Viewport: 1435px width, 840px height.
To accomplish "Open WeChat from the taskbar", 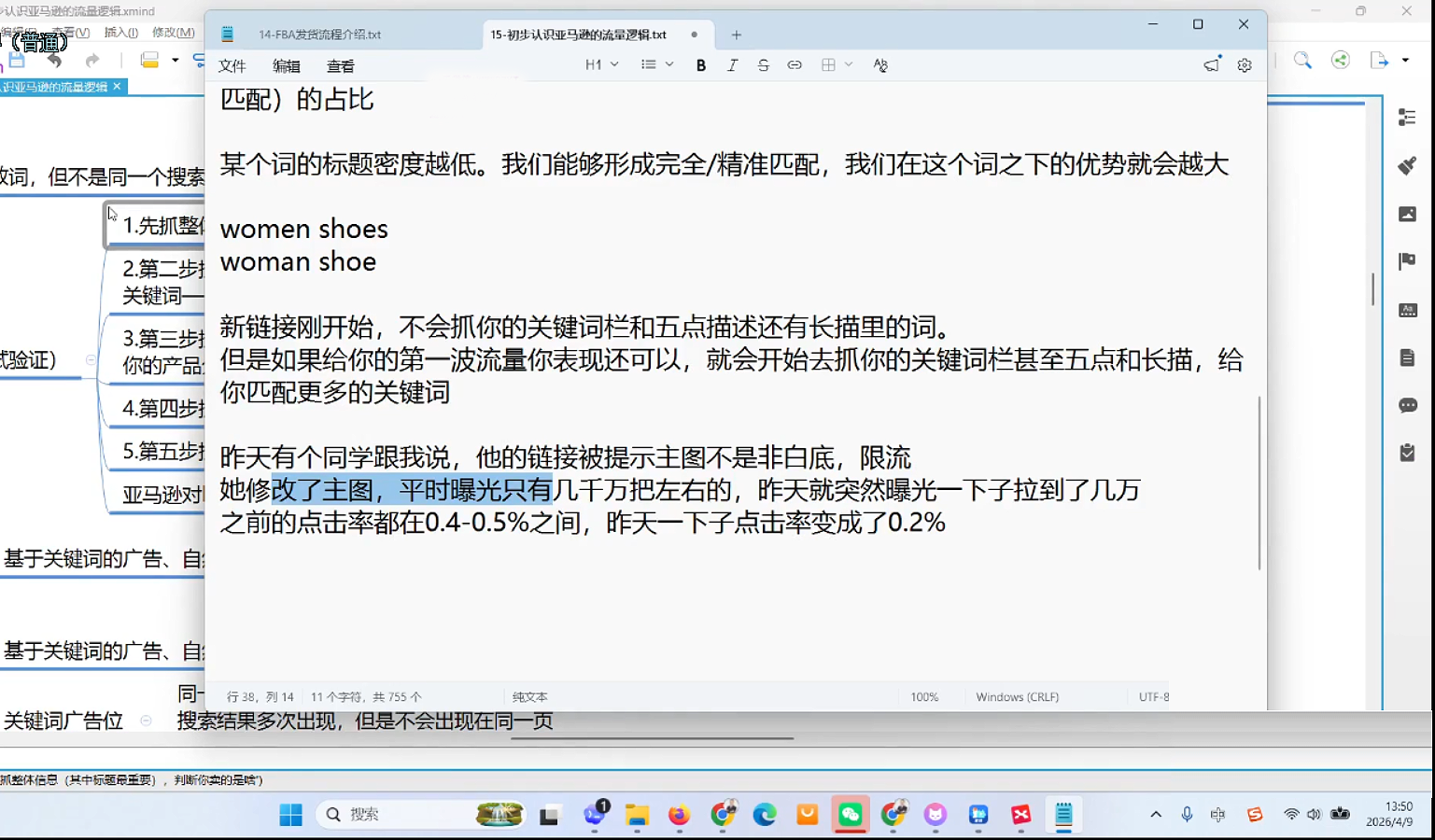I will point(850,815).
